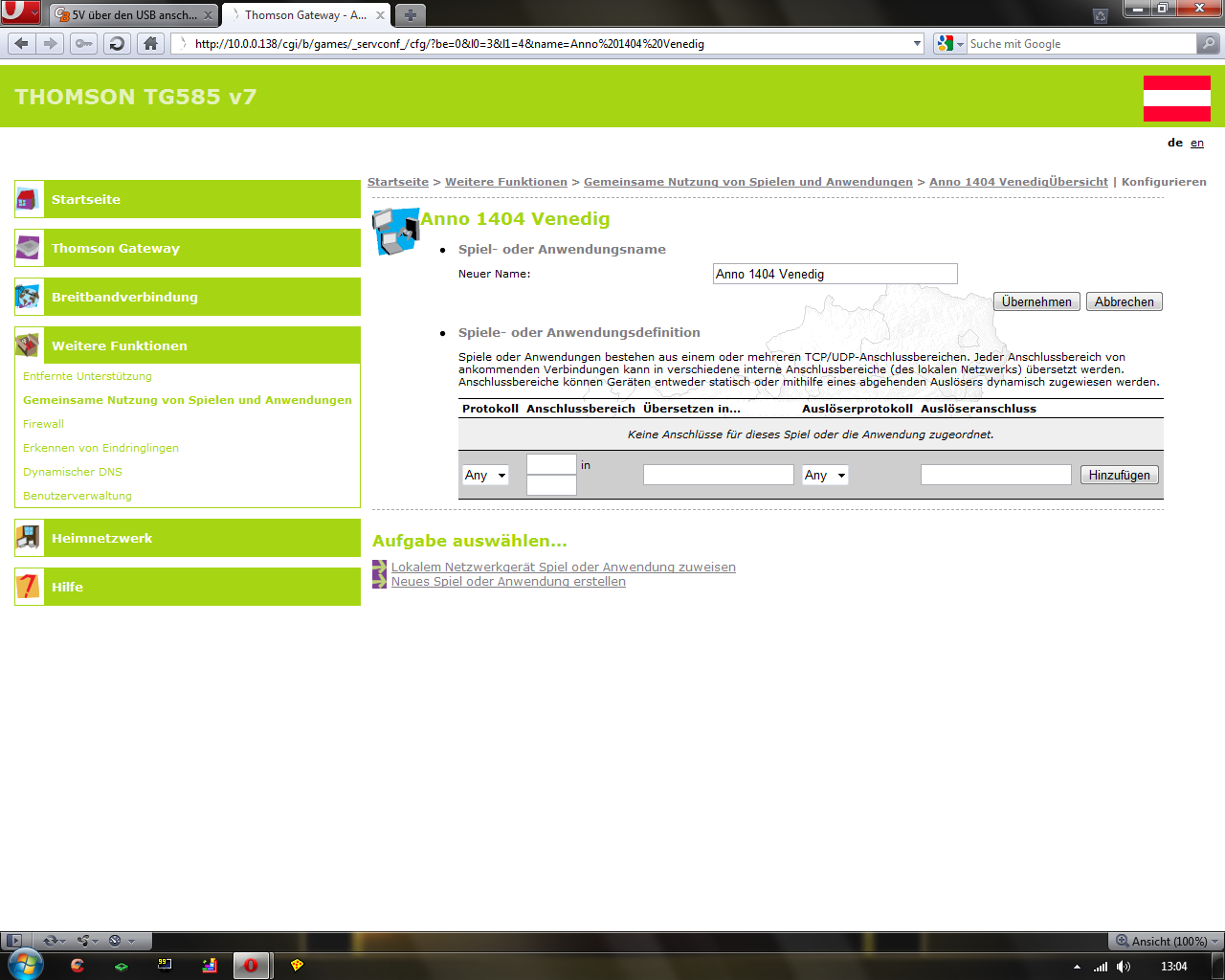This screenshot has width=1225, height=980.
Task: Go forward with the browser forward arrow
Action: (x=51, y=43)
